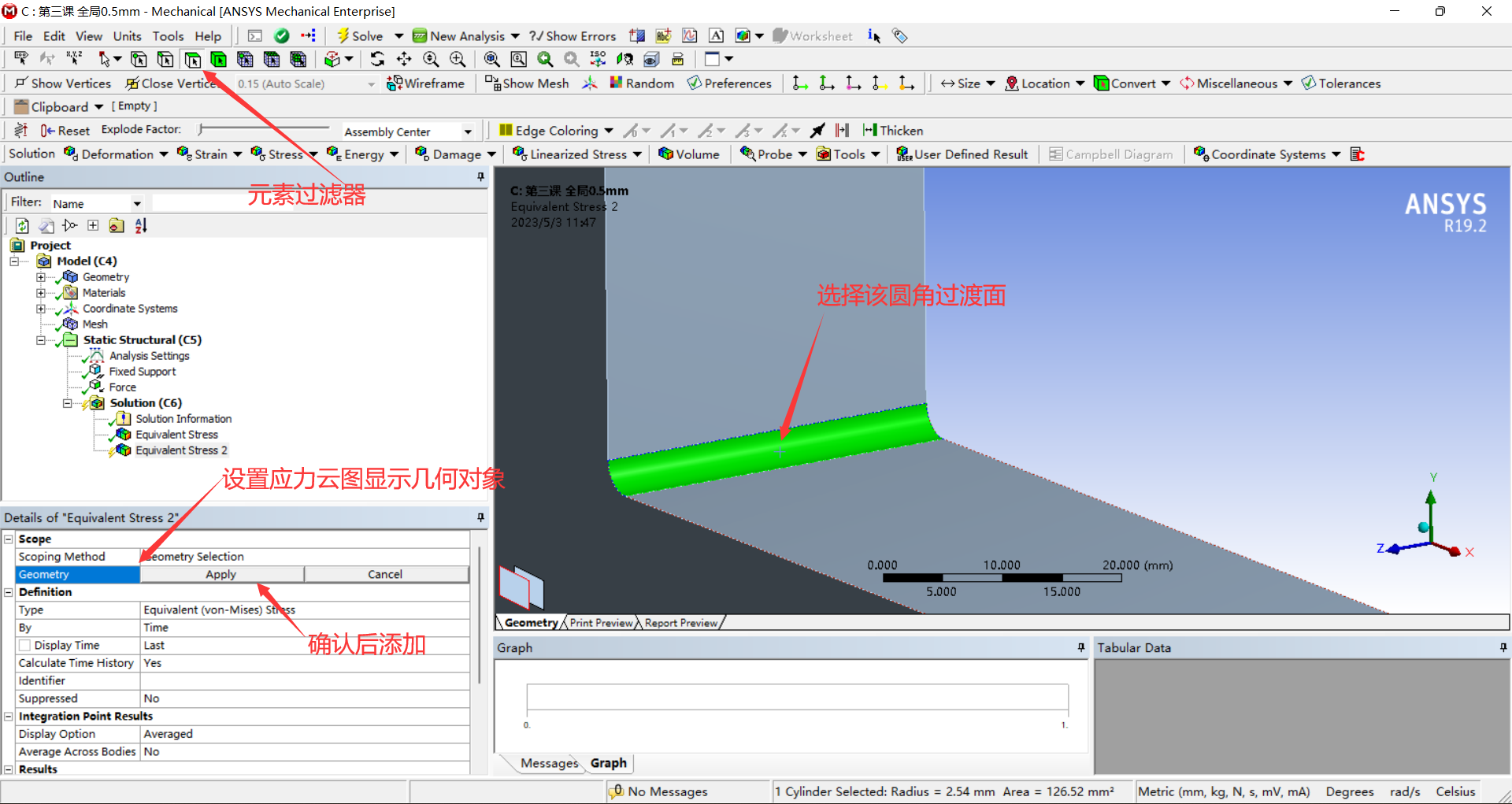Toggle the Outline panel pin
1512x804 pixels.
coord(480,177)
